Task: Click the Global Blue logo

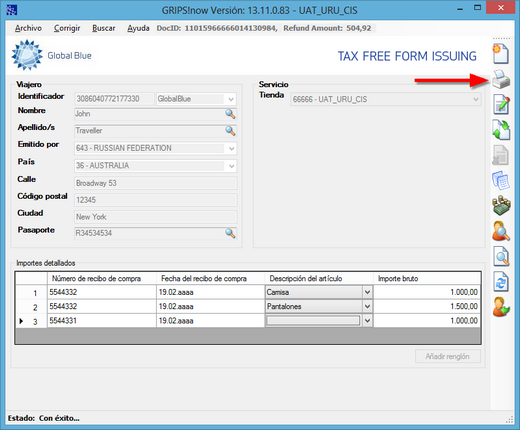Action: pos(52,55)
